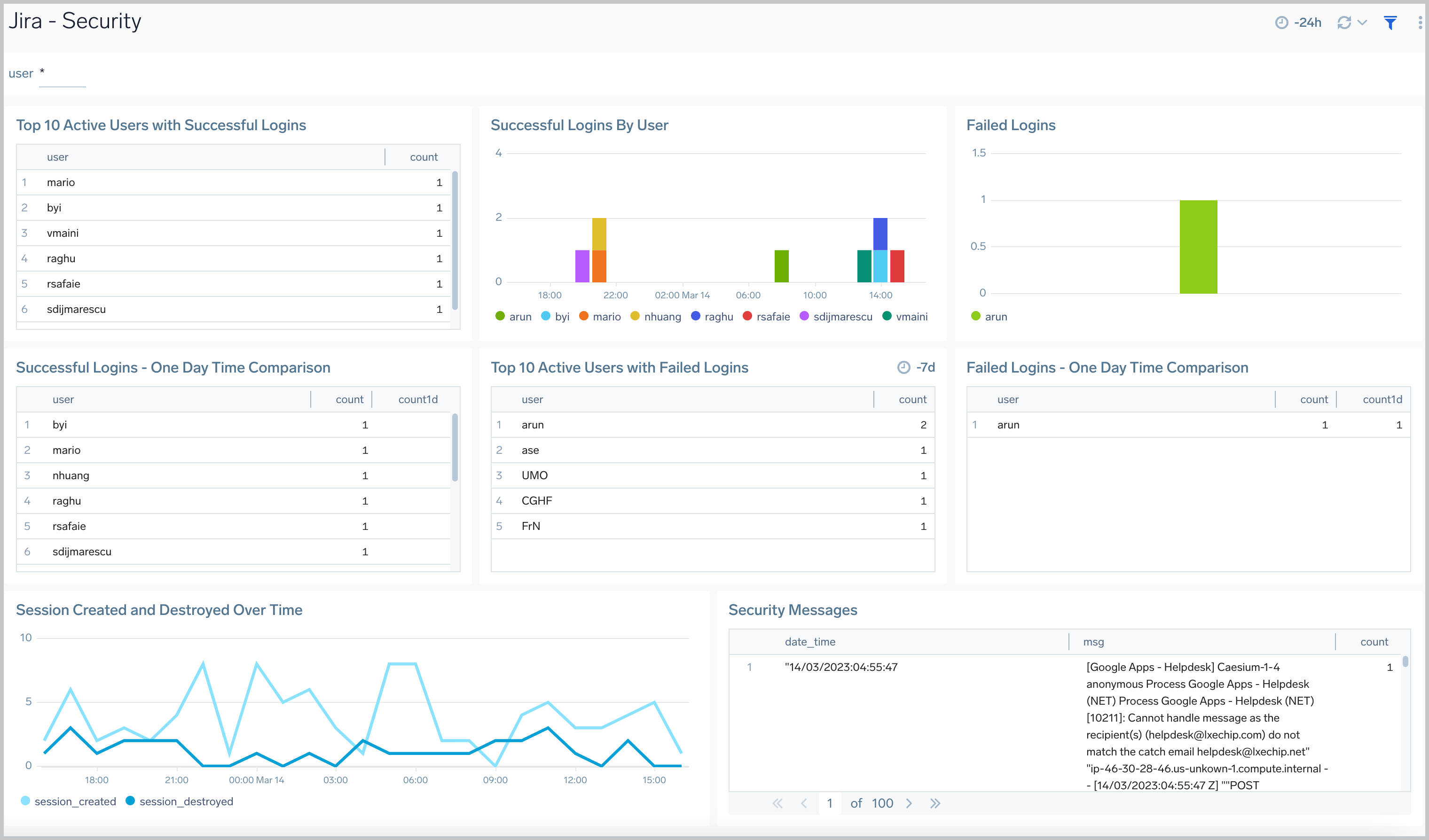Viewport: 1429px width, 840px height.
Task: Select the ase row in the failed logins table
Action: [712, 450]
